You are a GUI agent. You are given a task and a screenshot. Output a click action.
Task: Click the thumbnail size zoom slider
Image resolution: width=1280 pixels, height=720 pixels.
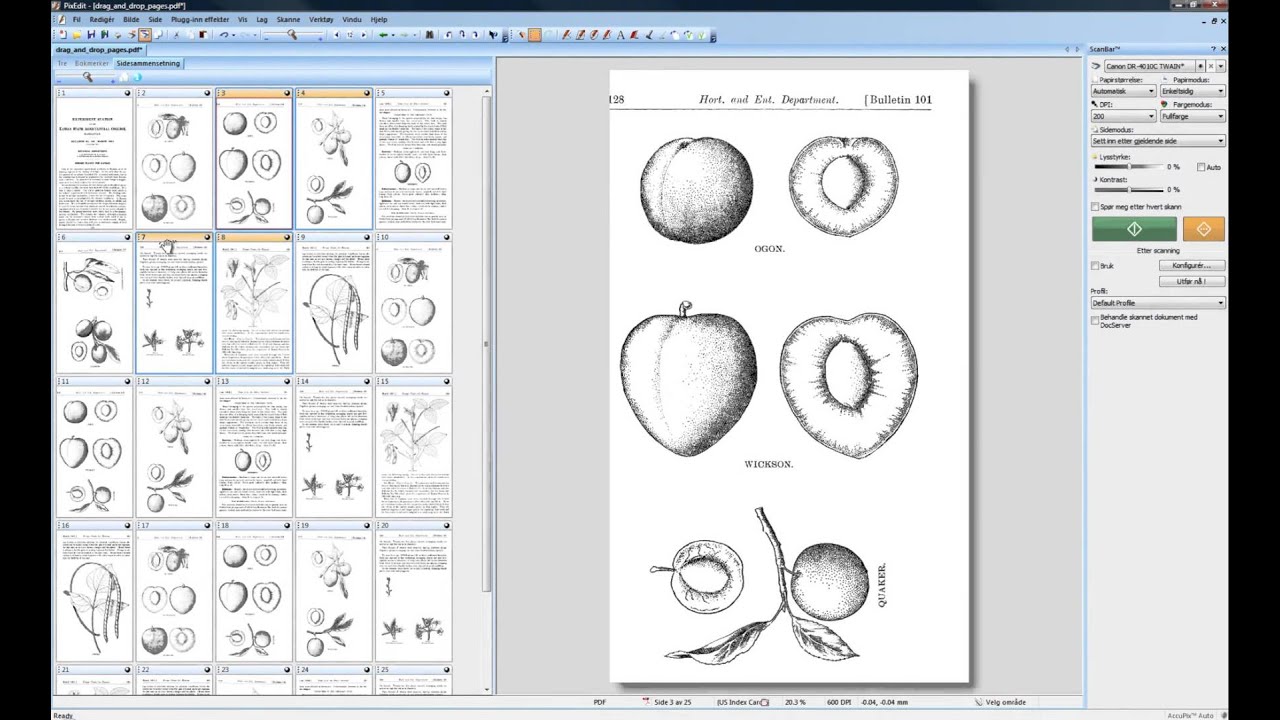(87, 76)
